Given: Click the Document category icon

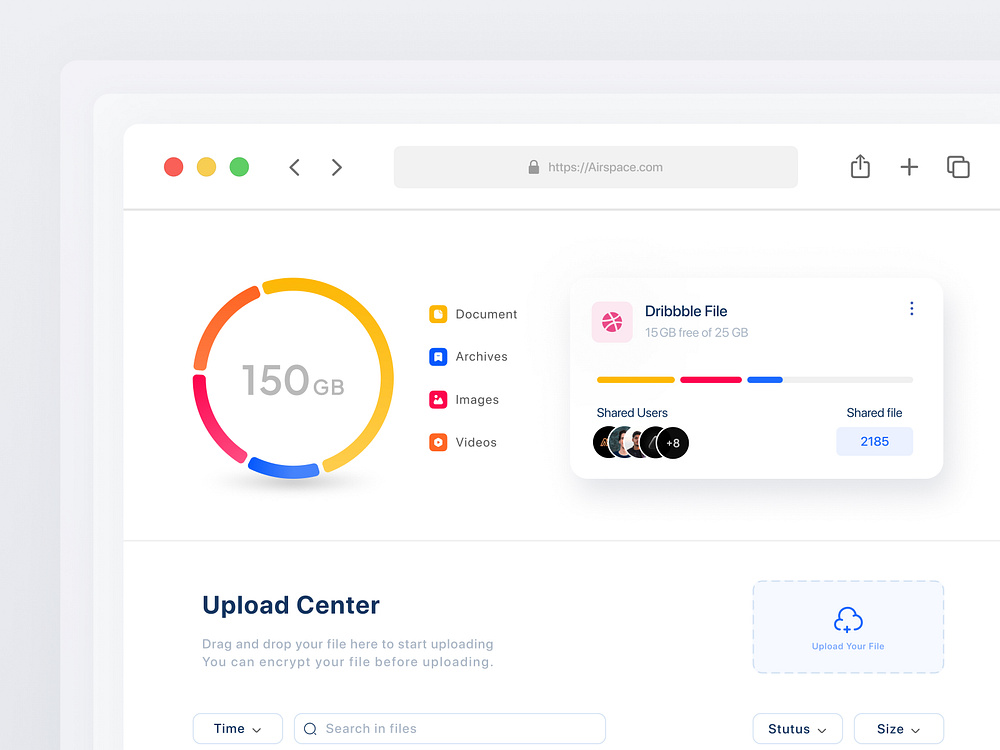Looking at the screenshot, I should [438, 314].
